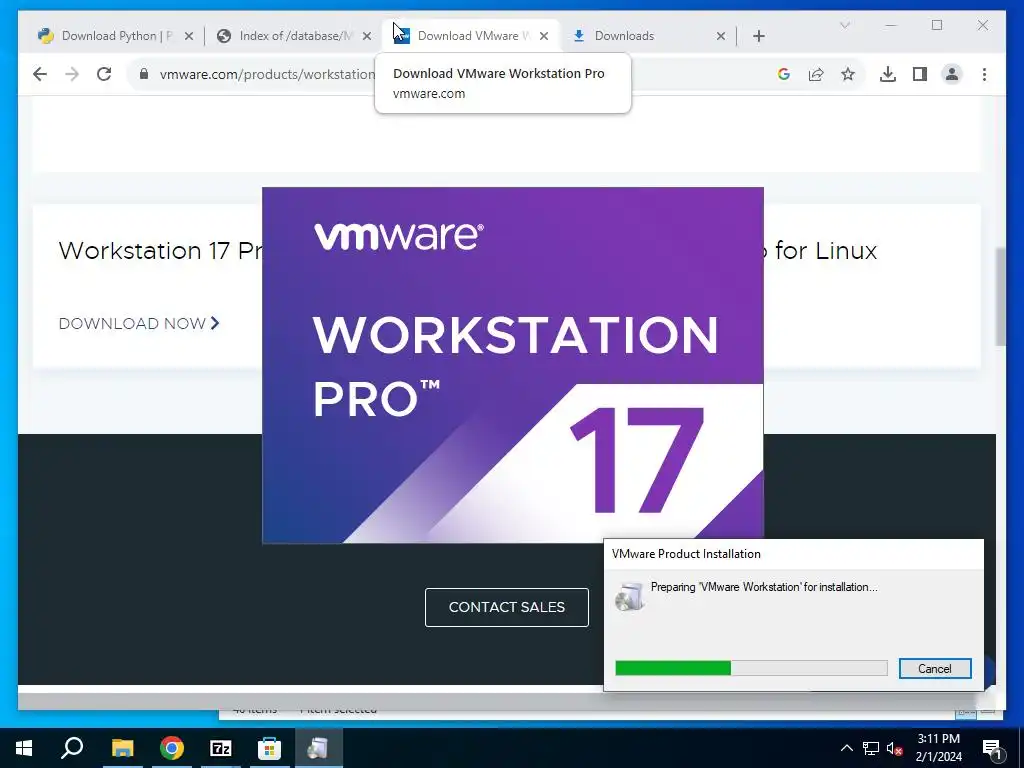Open the VMware installer taskbar item
Viewport: 1024px width, 768px height.
[318, 748]
